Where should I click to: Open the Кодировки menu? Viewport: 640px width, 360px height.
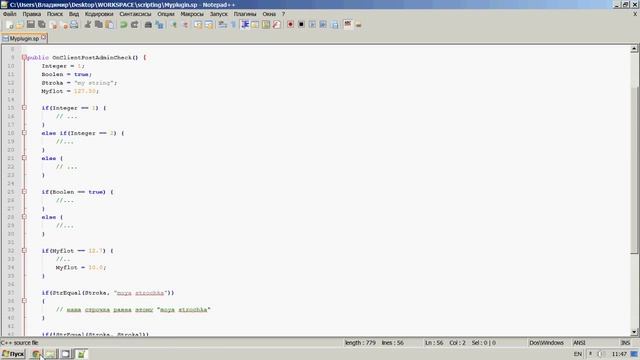99,14
